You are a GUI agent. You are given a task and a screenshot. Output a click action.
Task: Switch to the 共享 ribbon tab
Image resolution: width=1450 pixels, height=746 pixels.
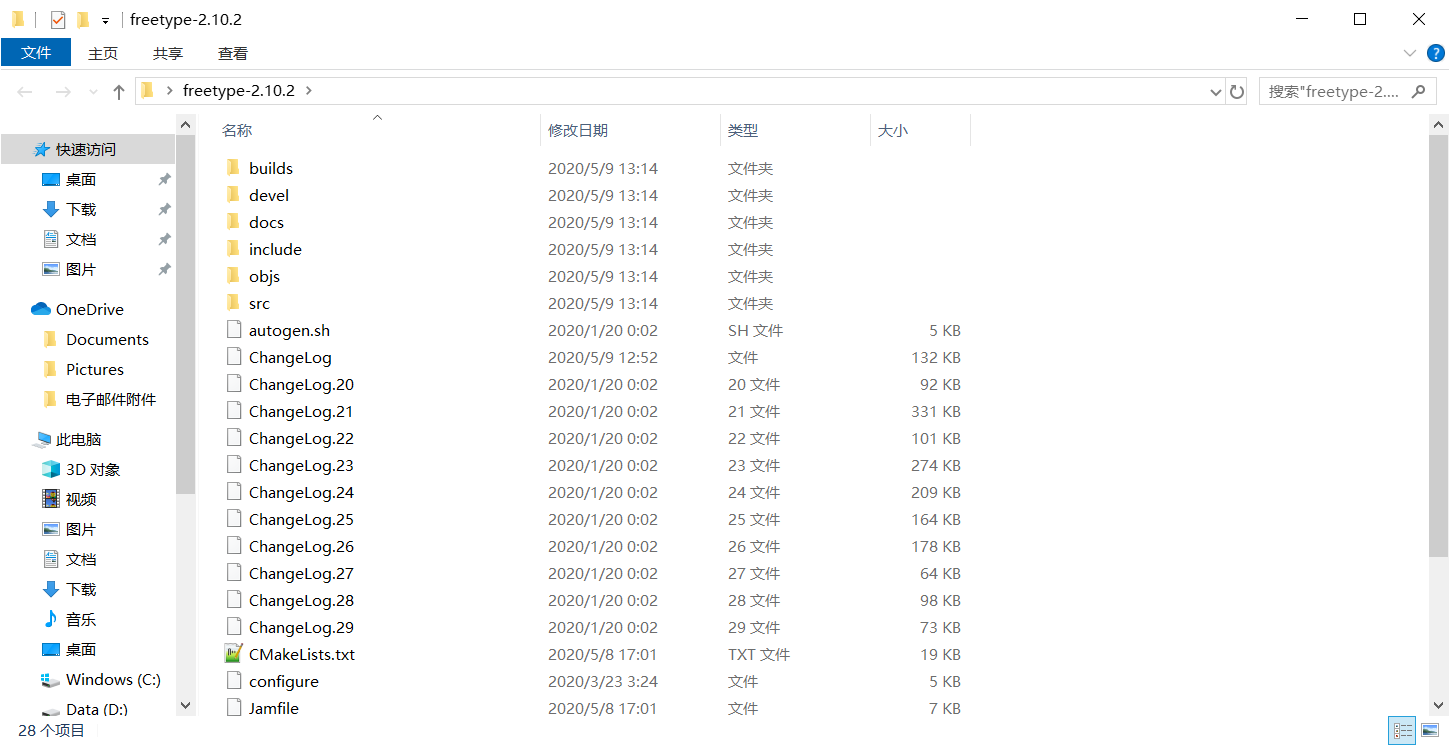168,53
